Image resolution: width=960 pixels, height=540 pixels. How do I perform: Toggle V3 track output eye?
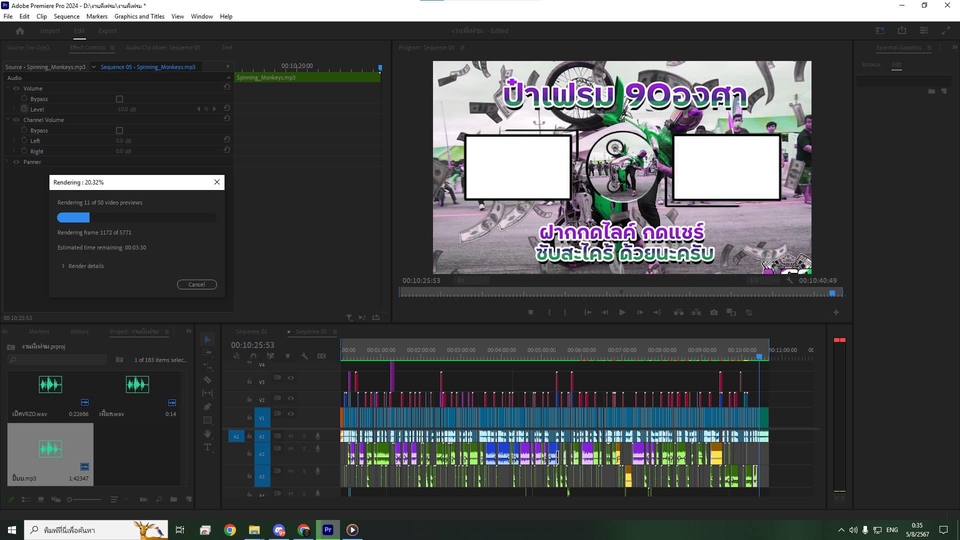291,378
